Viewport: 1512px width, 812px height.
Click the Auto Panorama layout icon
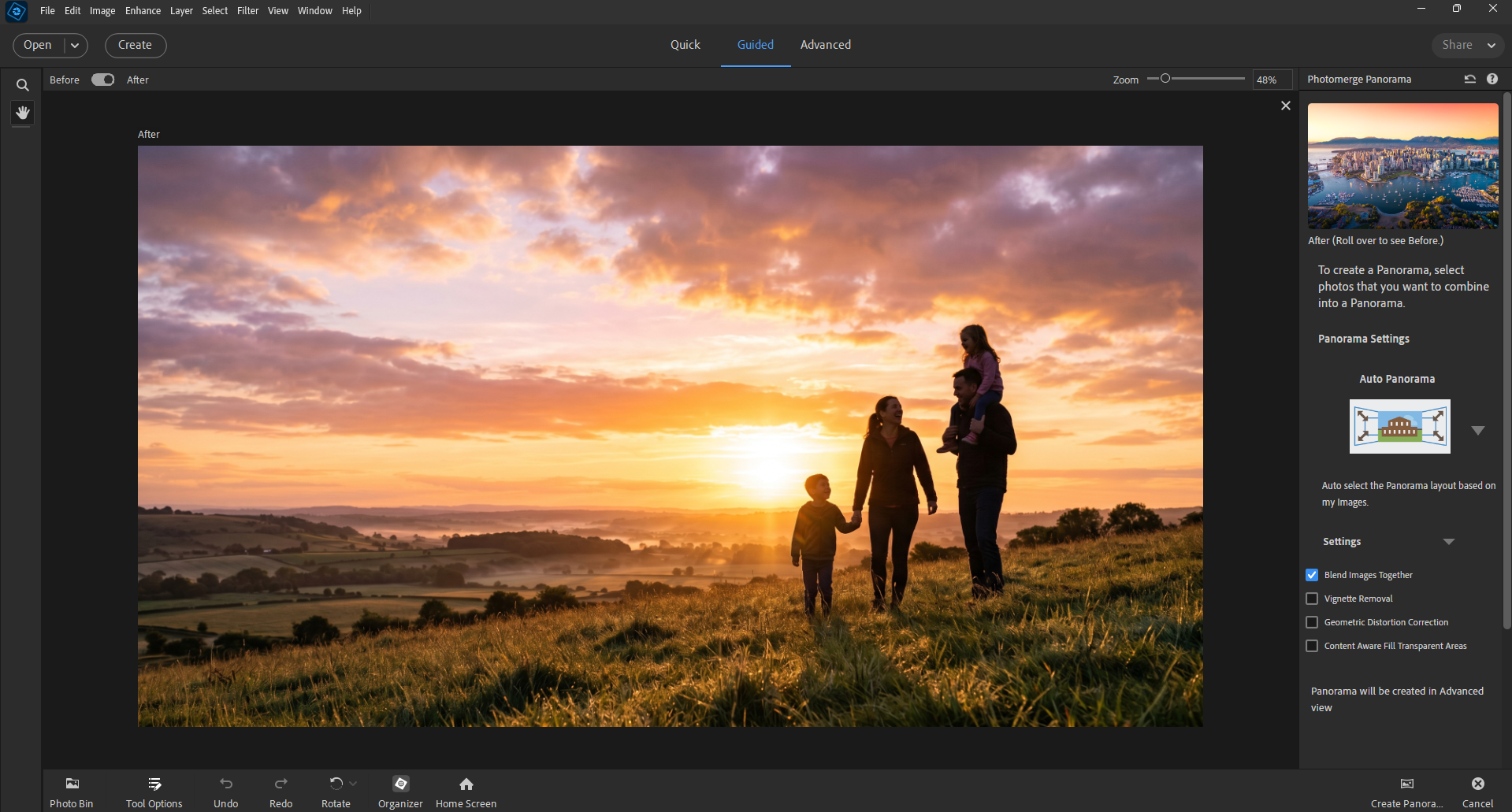1400,426
